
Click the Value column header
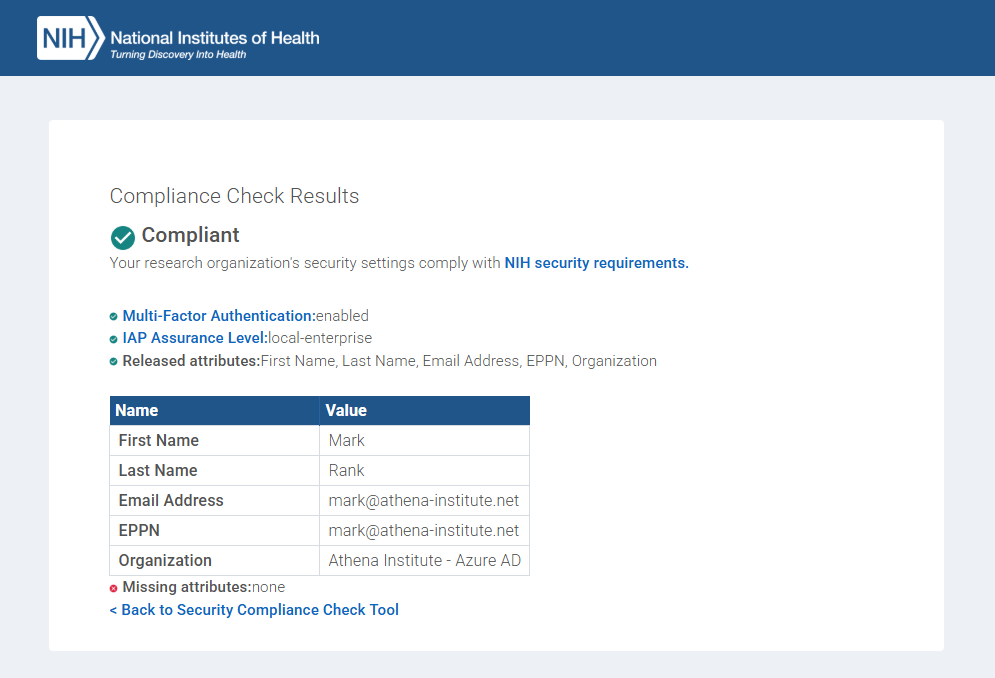[346, 410]
